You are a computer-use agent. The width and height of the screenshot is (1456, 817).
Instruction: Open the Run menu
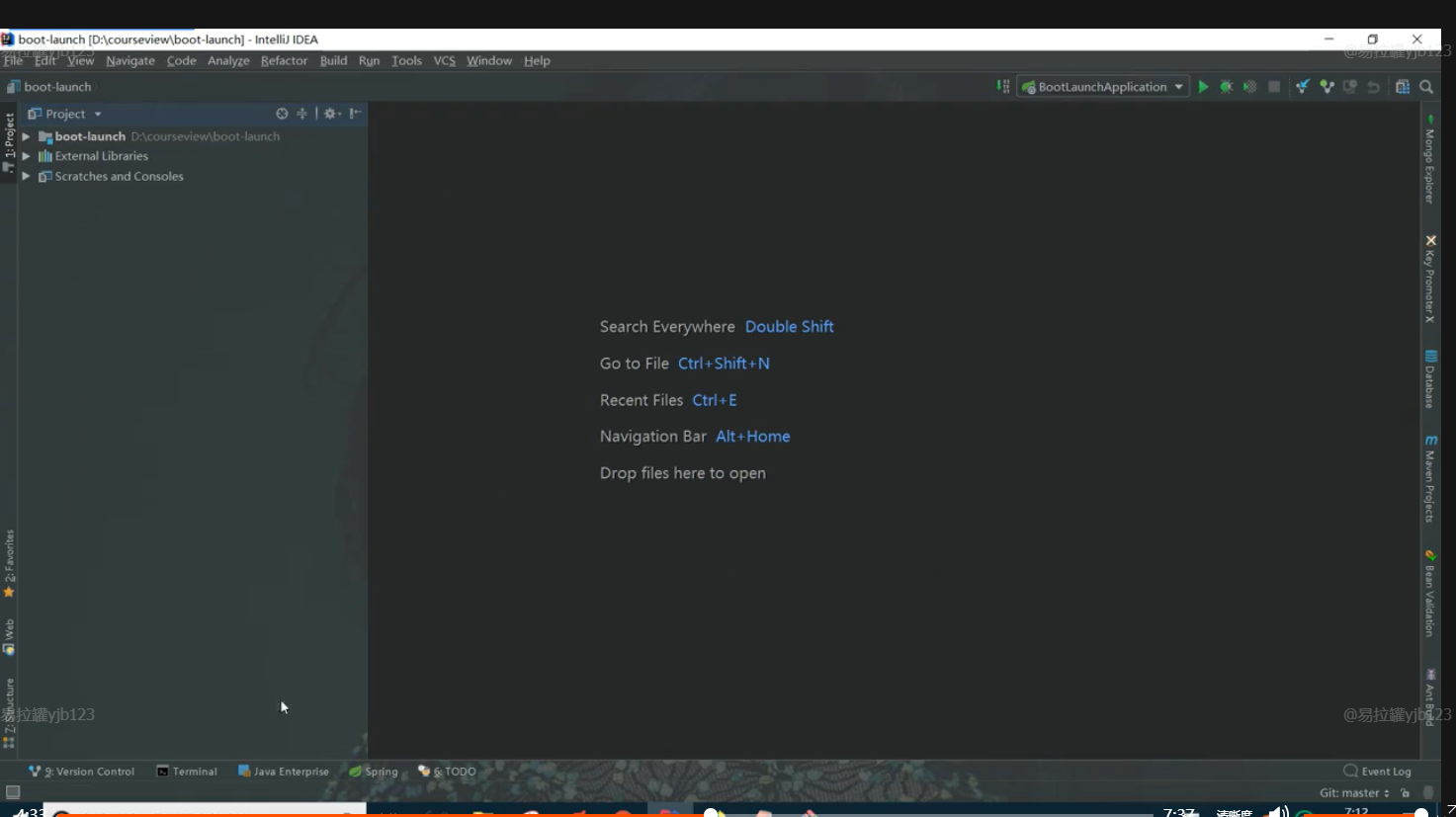click(x=369, y=60)
